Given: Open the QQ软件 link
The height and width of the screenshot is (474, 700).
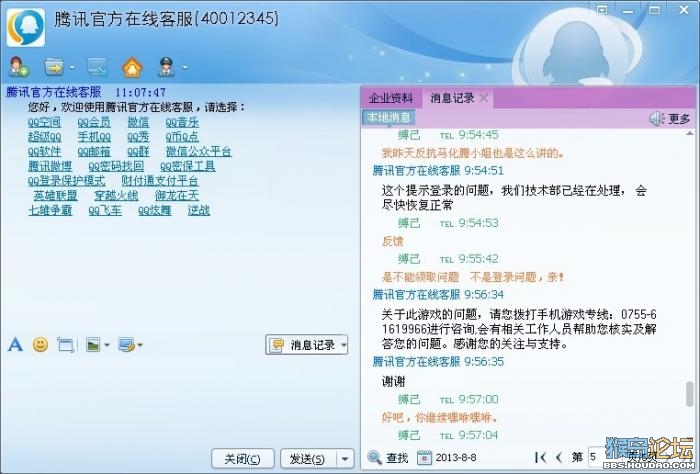Looking at the screenshot, I should [x=44, y=151].
